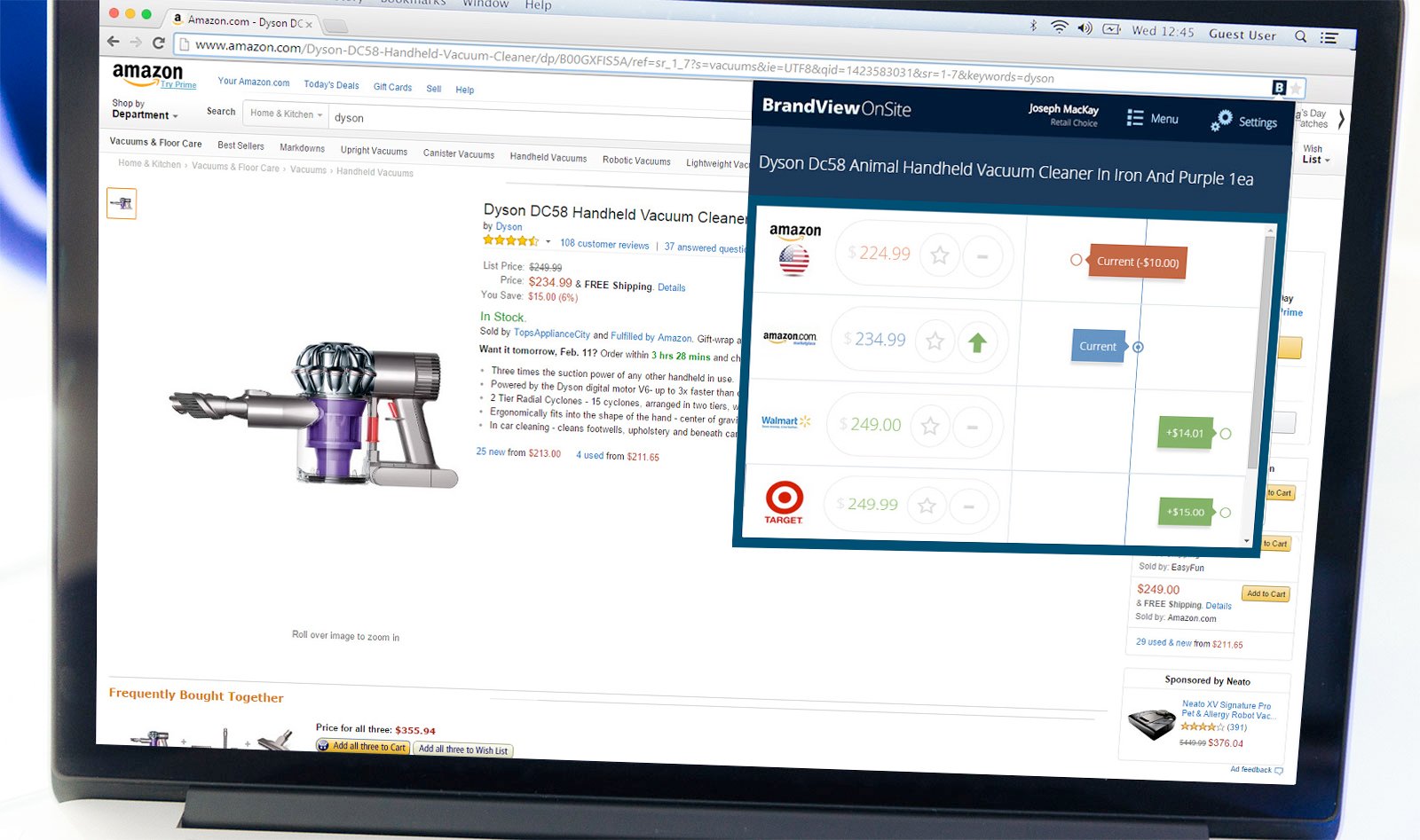1420x840 pixels.
Task: Open the Robotic Vacuums category tab
Action: pos(636,161)
